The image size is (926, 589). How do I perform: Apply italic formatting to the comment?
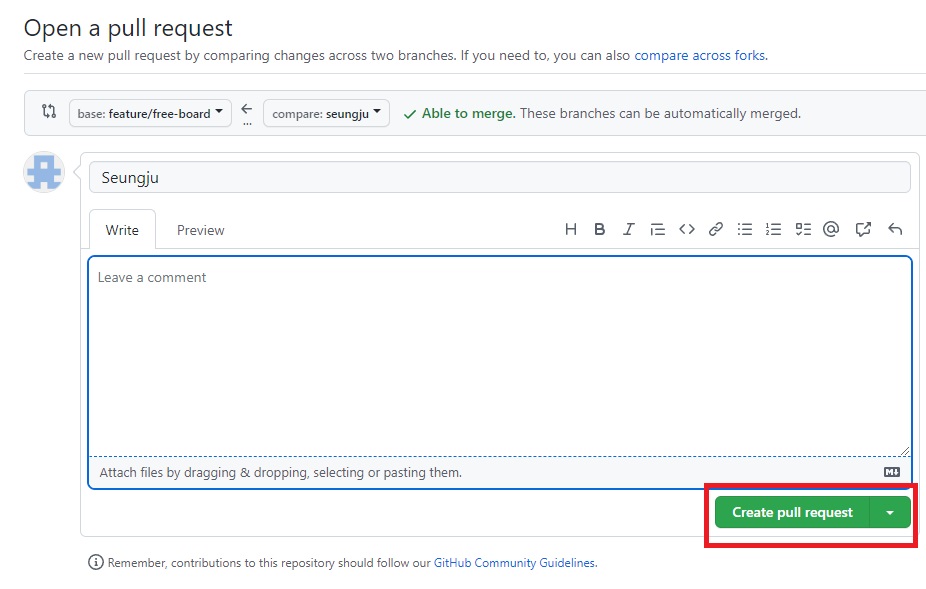[628, 229]
